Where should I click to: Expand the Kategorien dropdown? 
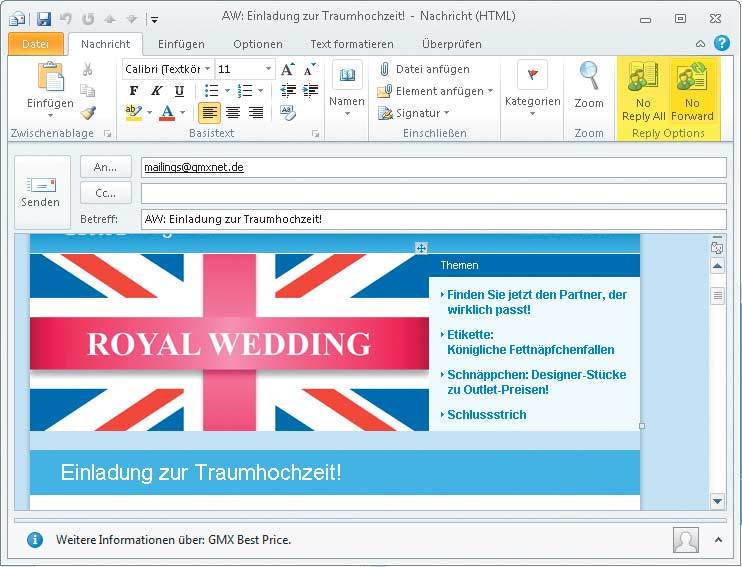click(x=532, y=113)
